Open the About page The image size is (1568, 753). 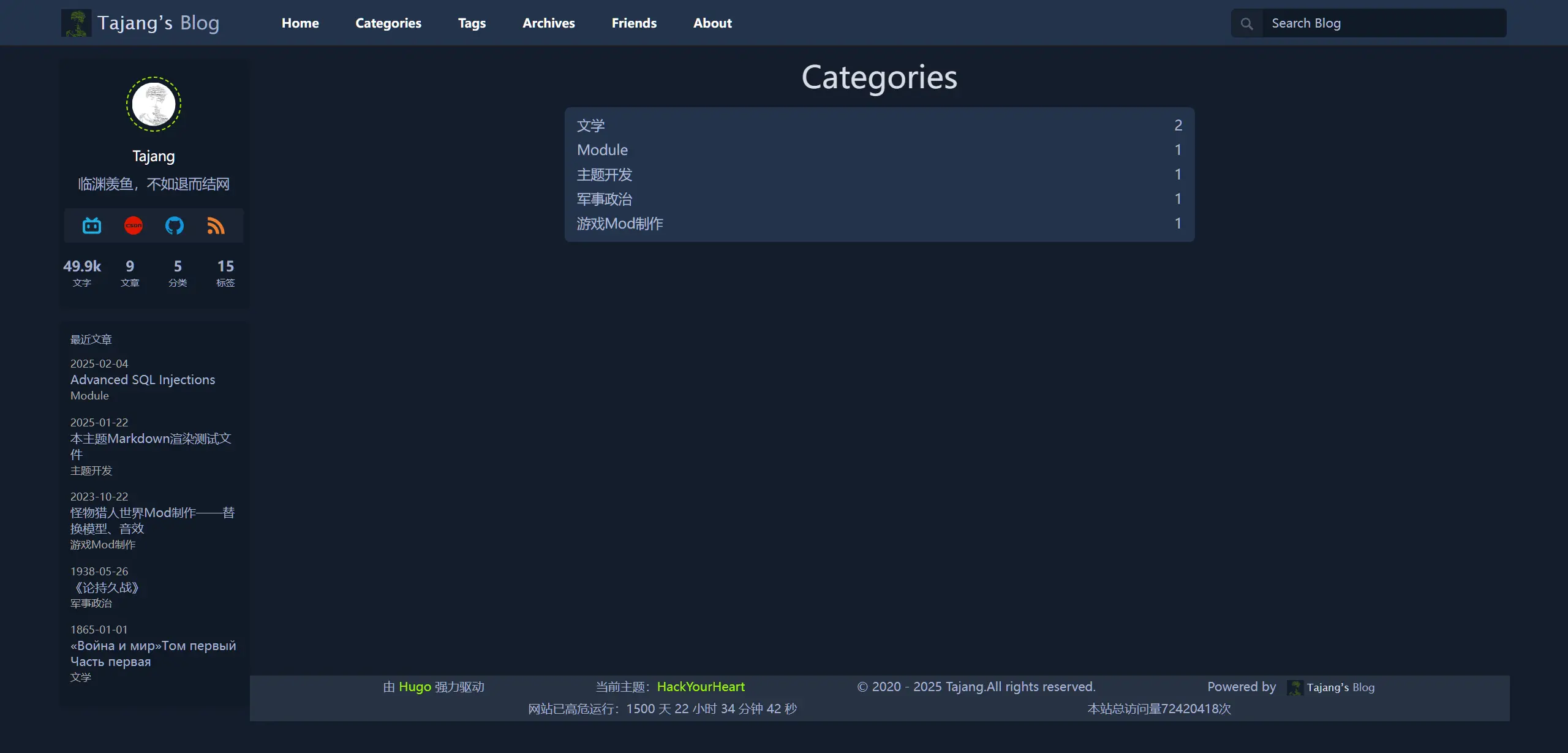tap(712, 23)
